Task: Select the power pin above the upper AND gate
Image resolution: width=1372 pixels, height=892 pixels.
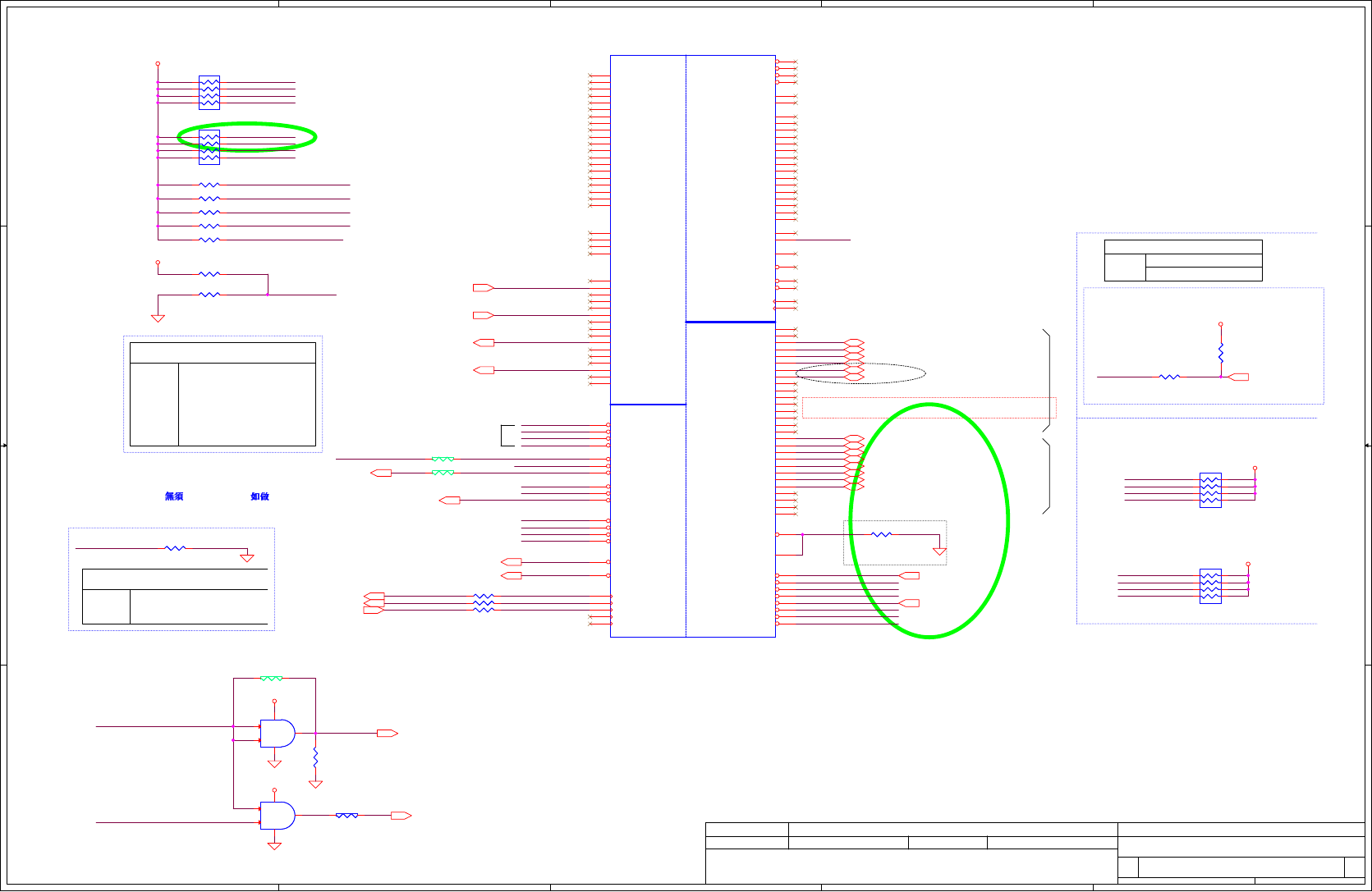Action: click(x=274, y=702)
